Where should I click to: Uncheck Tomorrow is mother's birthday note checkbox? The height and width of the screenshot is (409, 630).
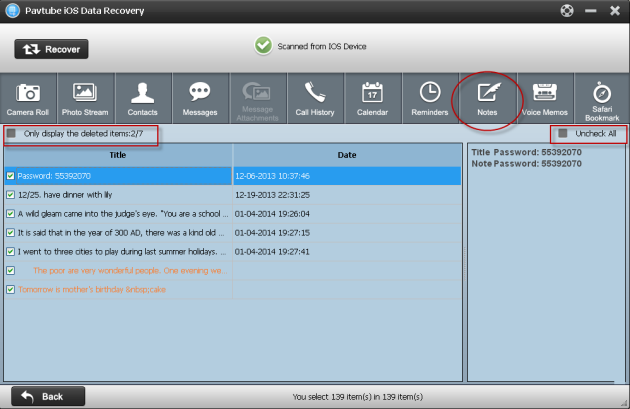[x=10, y=289]
